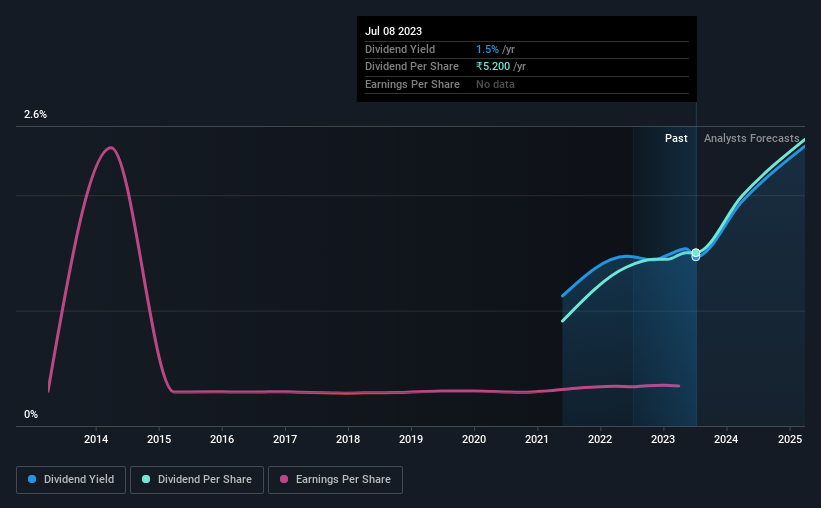Click the 2.6% y-axis label
The height and width of the screenshot is (508, 821).
[35, 114]
